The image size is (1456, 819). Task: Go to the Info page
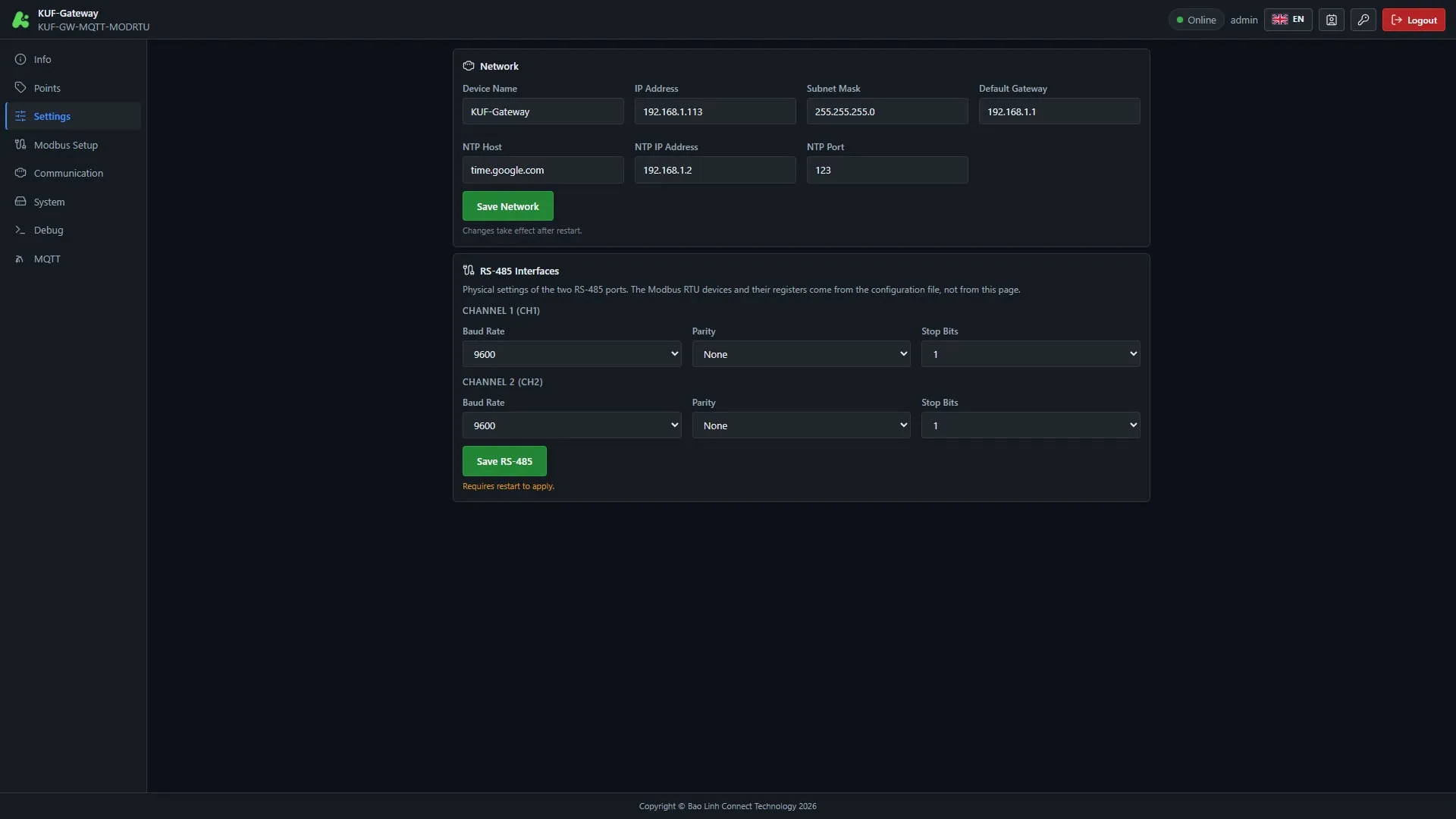[73, 59]
